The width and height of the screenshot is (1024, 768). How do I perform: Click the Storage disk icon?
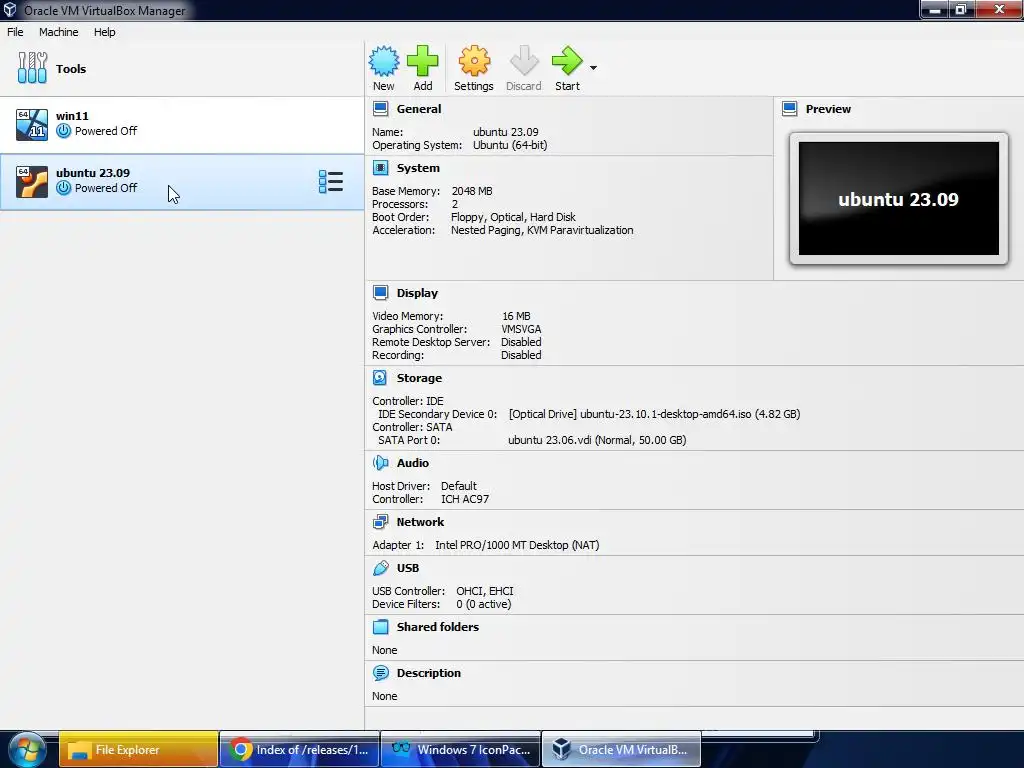point(380,377)
